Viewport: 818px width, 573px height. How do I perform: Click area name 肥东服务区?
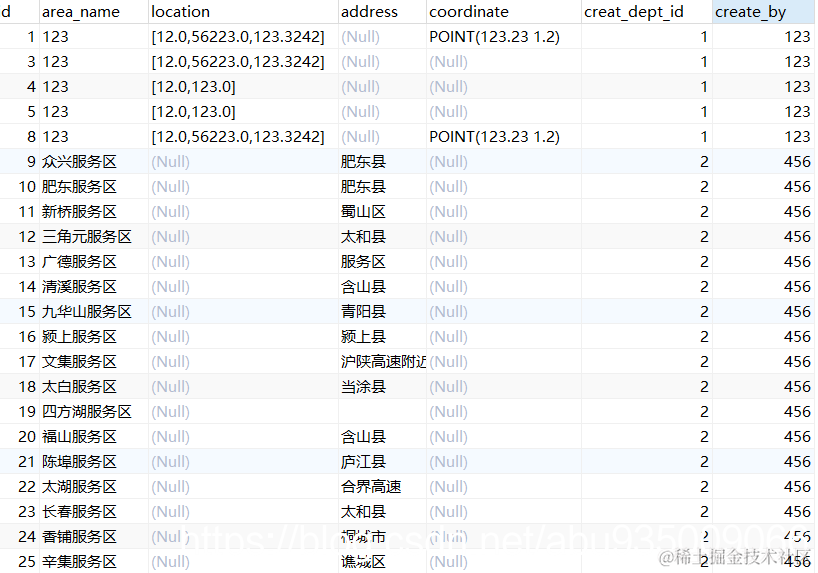click(x=79, y=187)
